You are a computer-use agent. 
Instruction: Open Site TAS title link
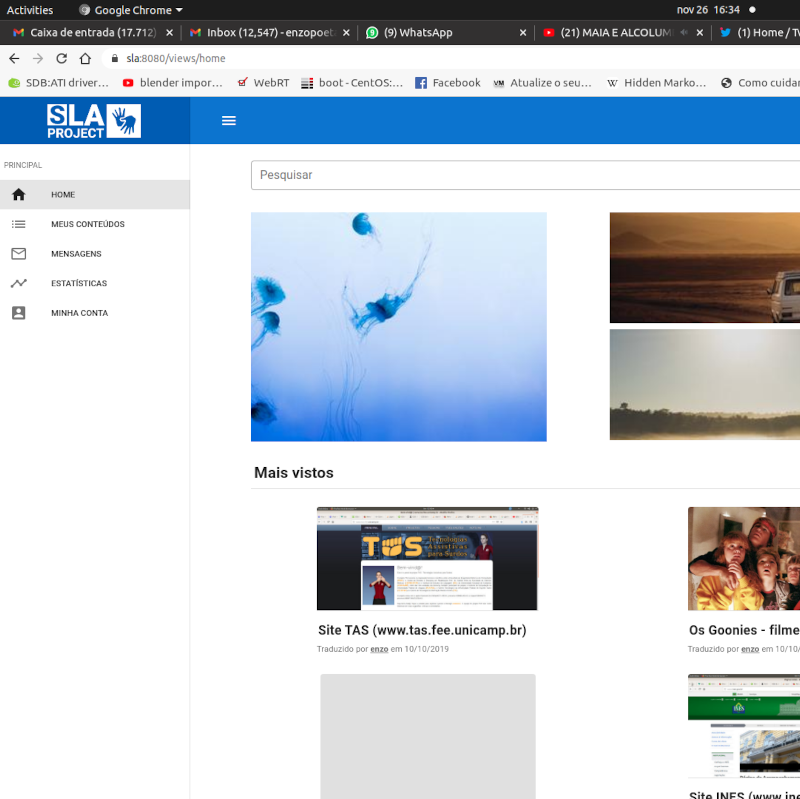pos(421,630)
